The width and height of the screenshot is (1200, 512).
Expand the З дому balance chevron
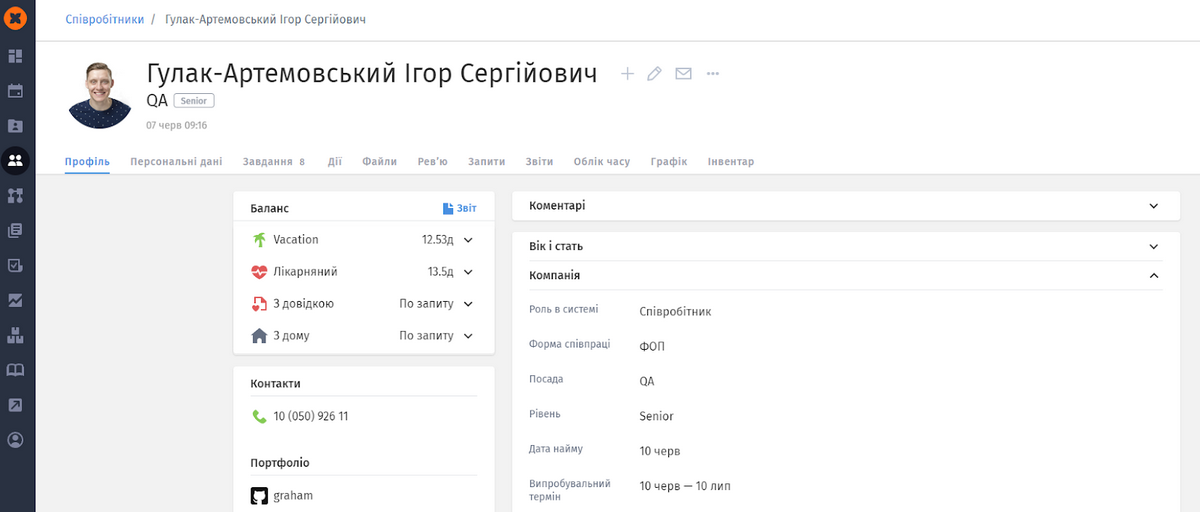pos(468,336)
